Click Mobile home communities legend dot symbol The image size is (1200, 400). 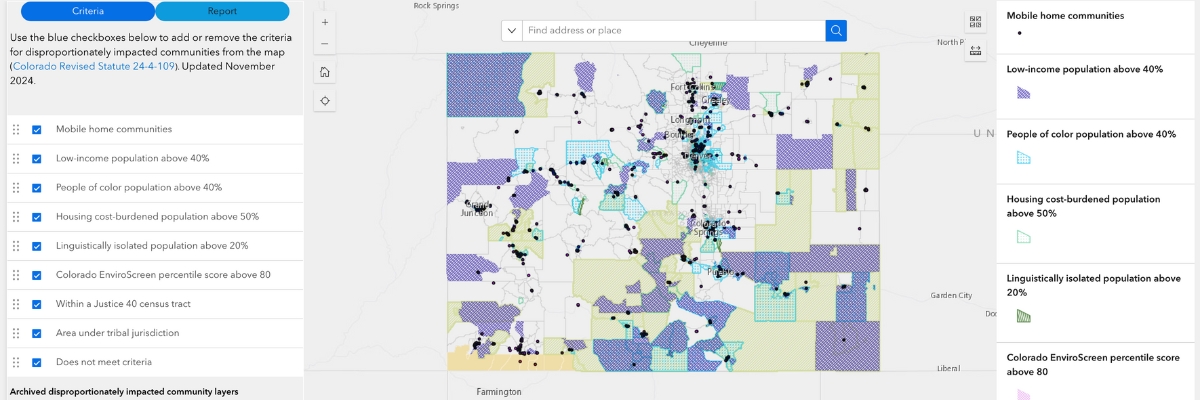pyautogui.click(x=1019, y=32)
